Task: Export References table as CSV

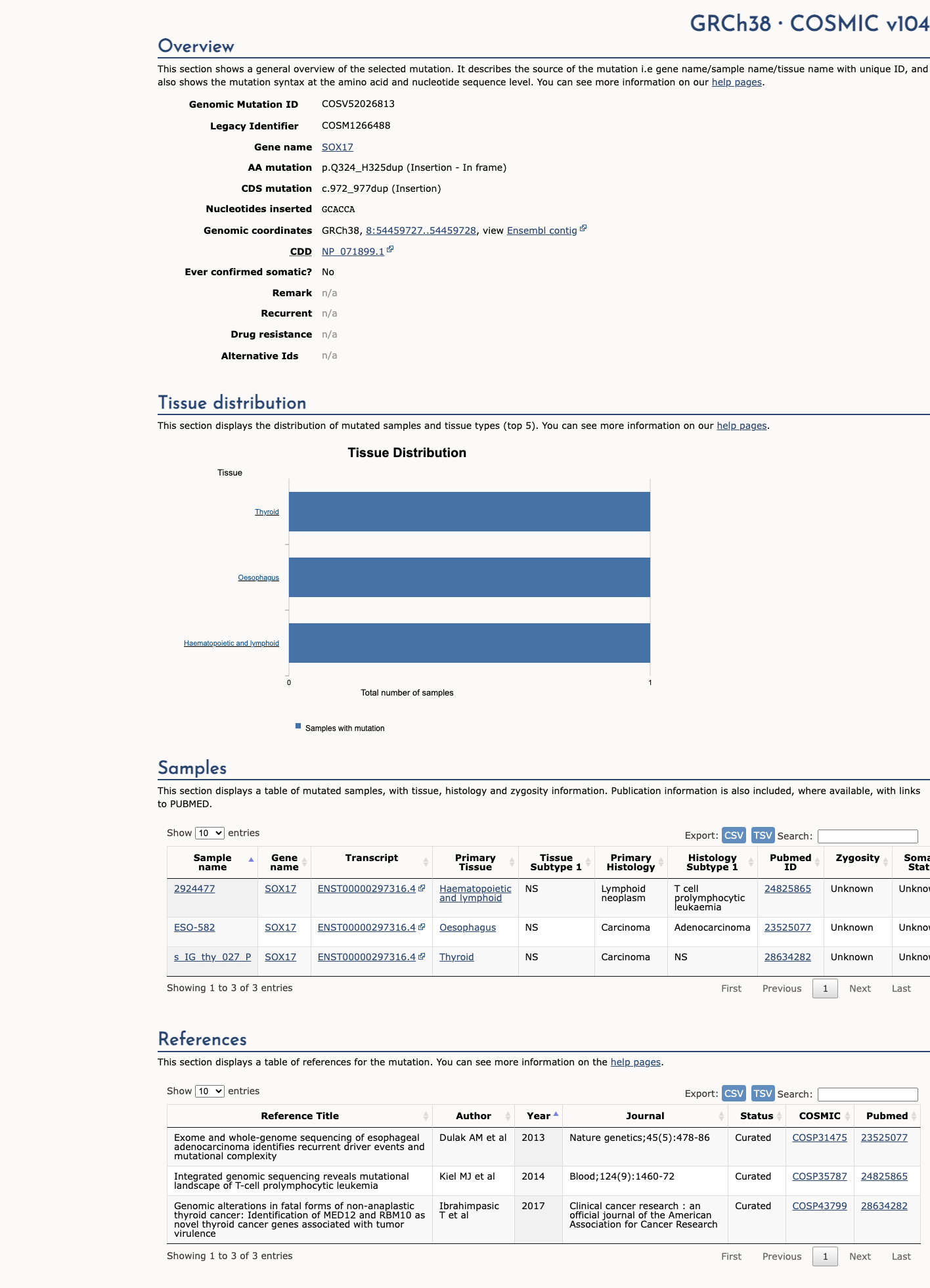Action: tap(734, 1094)
